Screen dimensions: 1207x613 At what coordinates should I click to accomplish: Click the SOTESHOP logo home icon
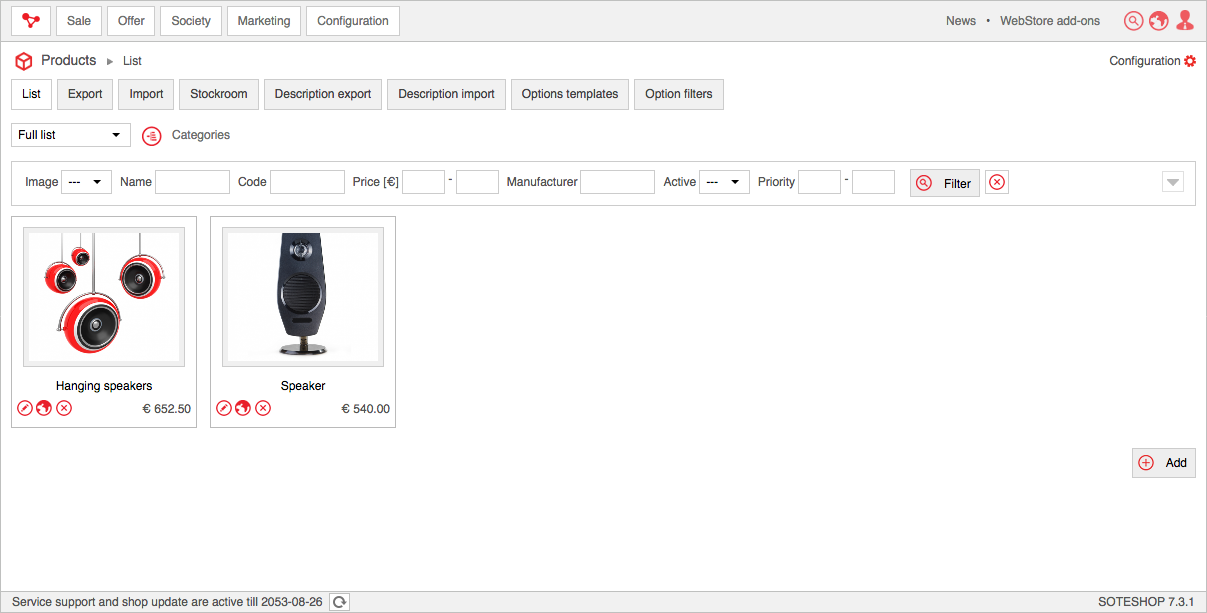[x=31, y=21]
